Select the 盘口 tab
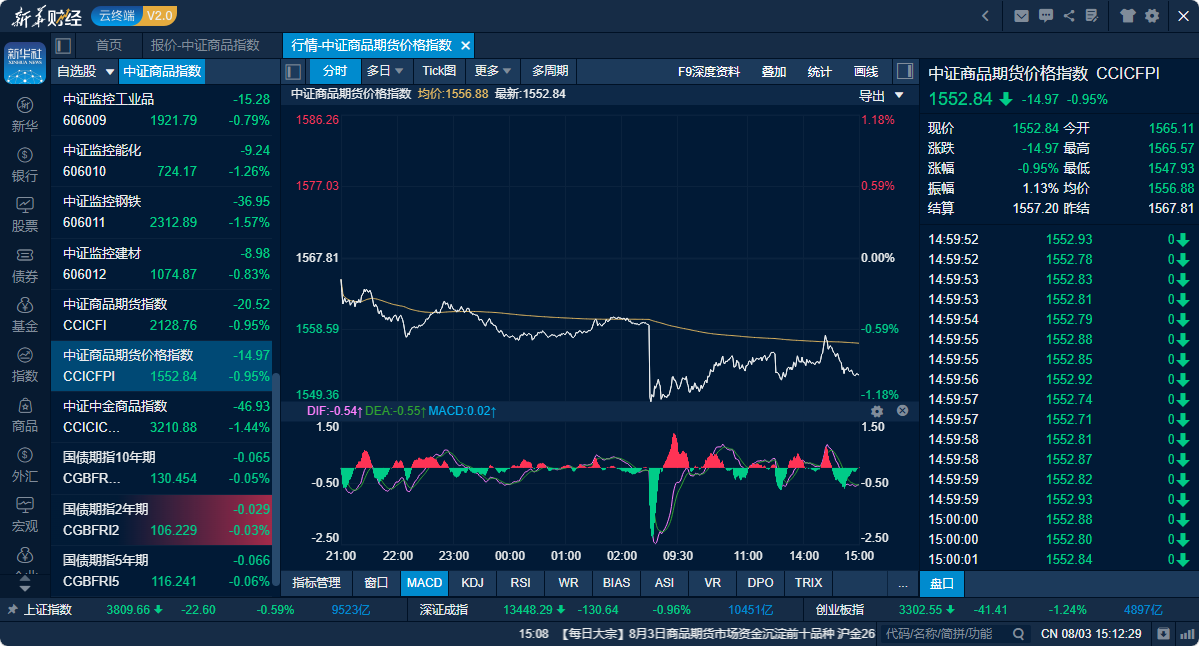The image size is (1199, 646). point(941,584)
